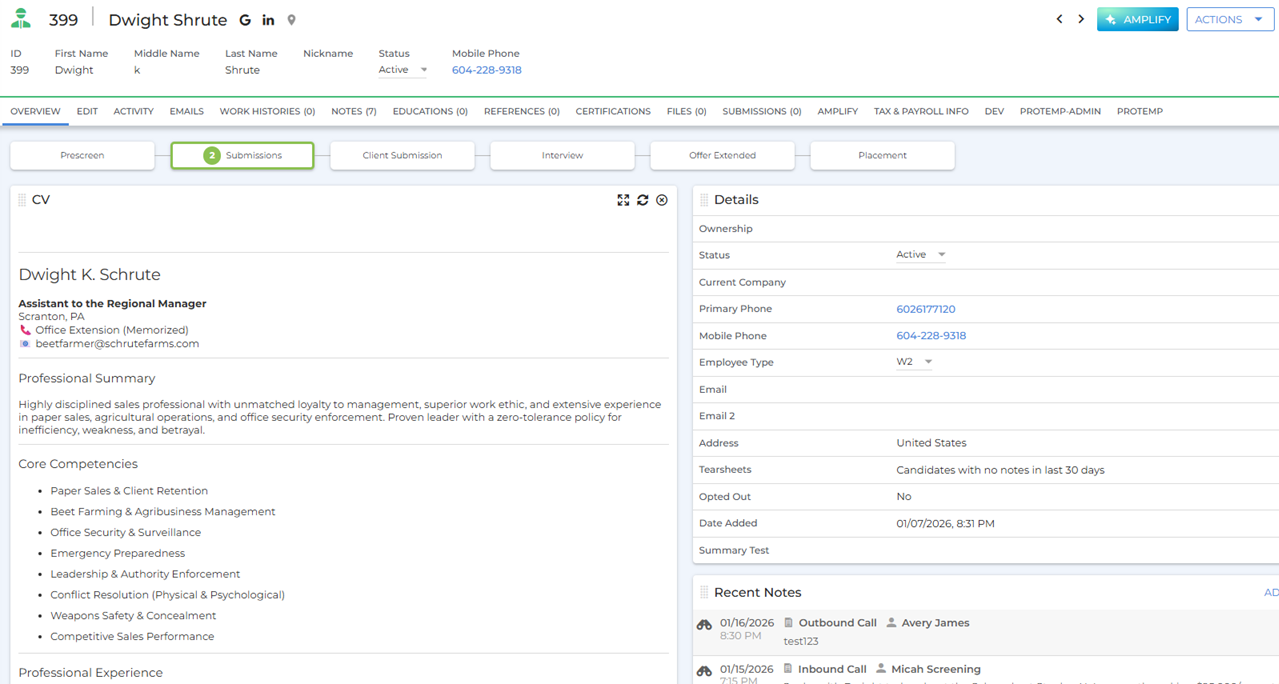
Task: Click the AMPLIFY button
Action: coord(1137,19)
